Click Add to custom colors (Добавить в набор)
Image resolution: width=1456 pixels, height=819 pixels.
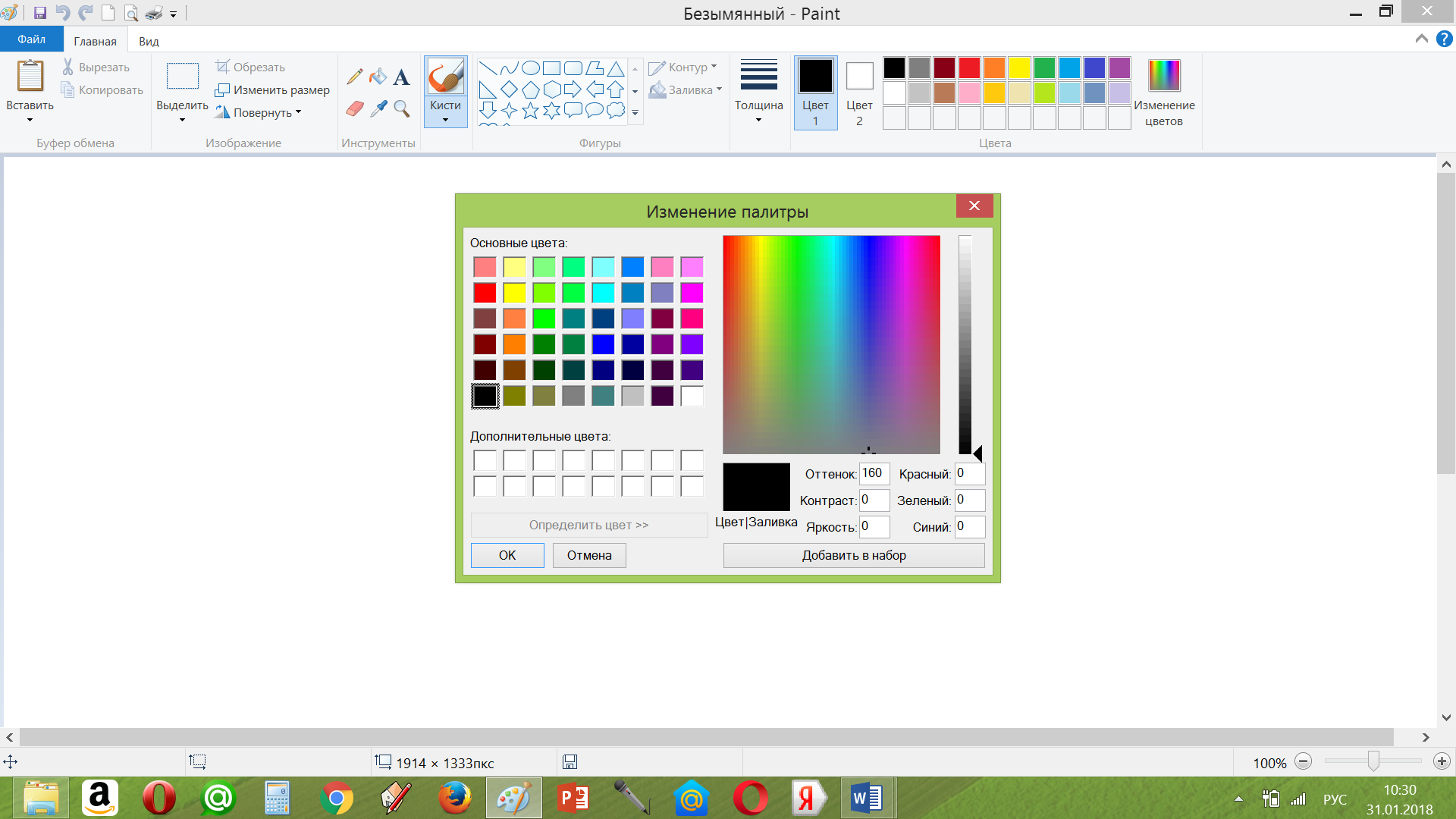pos(854,555)
